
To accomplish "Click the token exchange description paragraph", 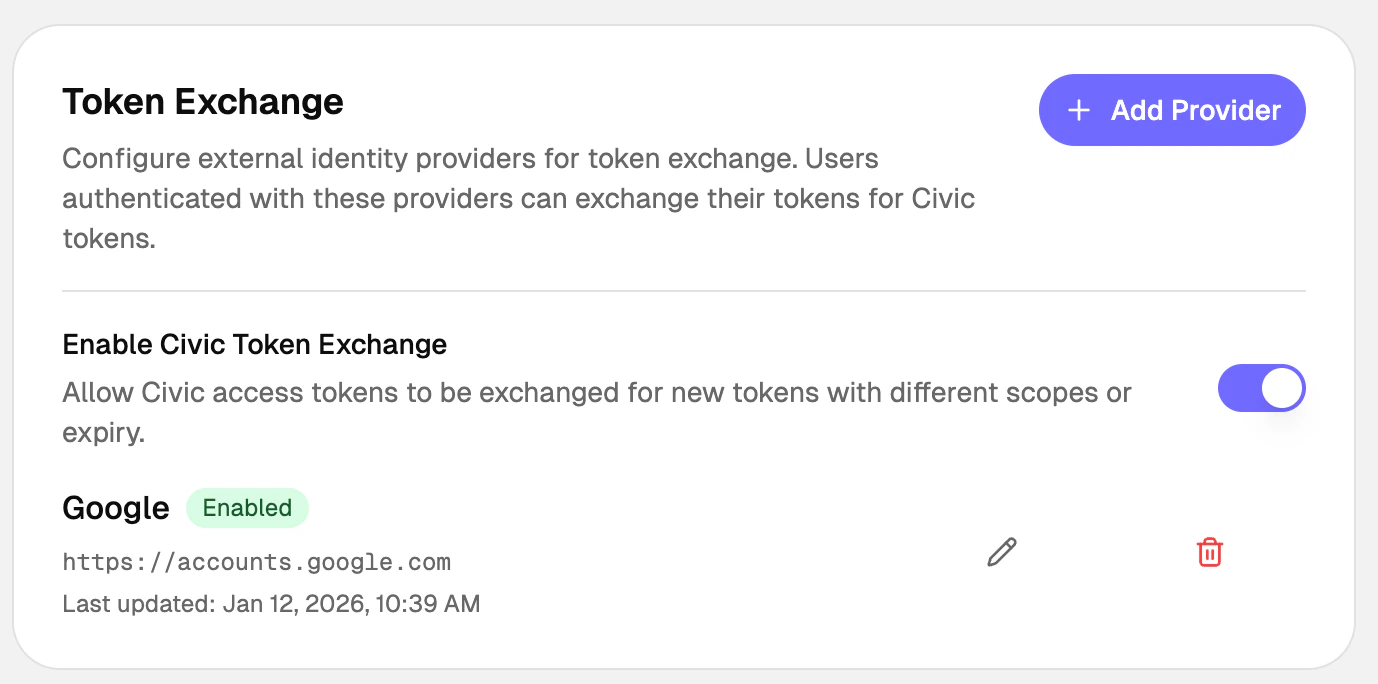I will 518,198.
